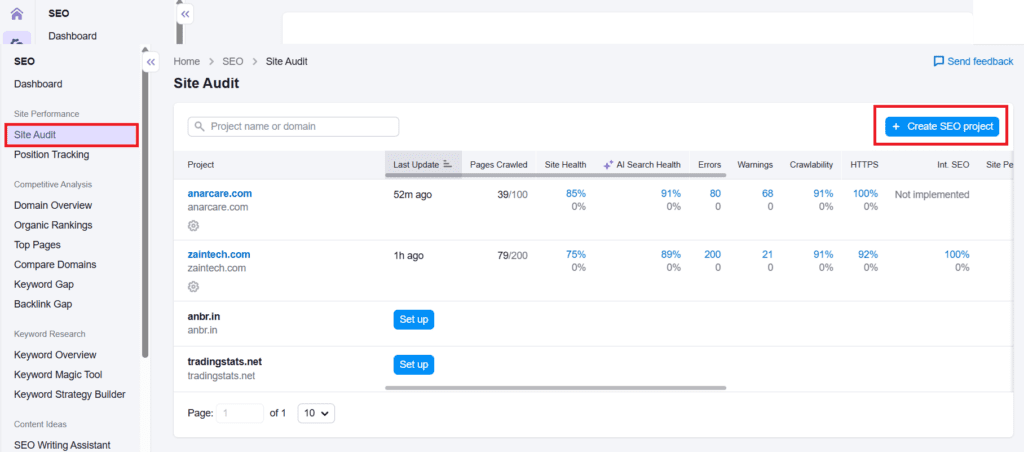Click the AI Search Health sparkle icon

pos(608,164)
